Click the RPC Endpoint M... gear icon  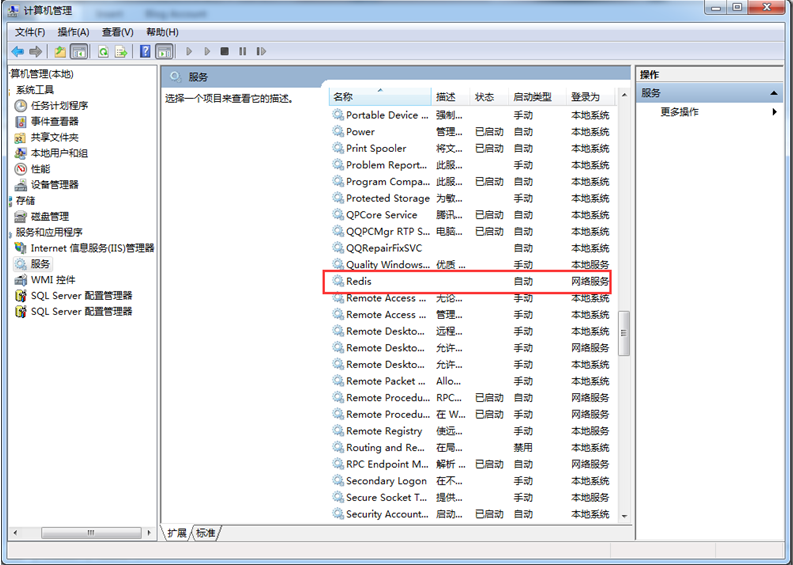point(338,464)
